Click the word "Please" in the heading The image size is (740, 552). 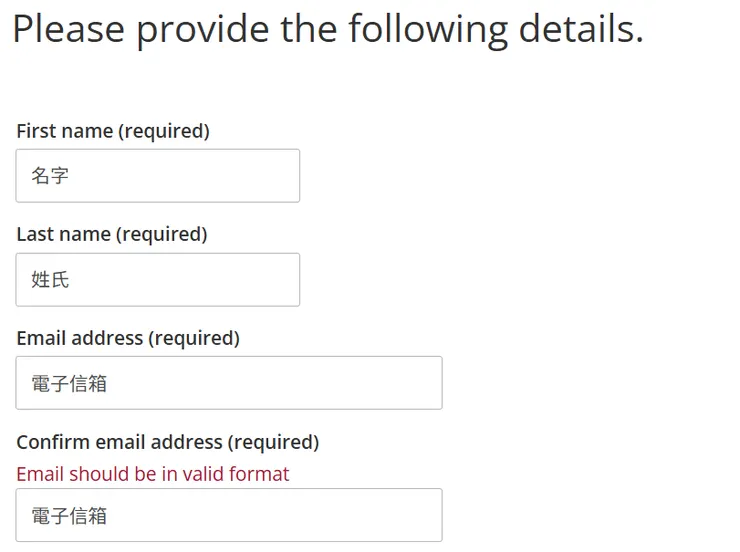(x=68, y=29)
